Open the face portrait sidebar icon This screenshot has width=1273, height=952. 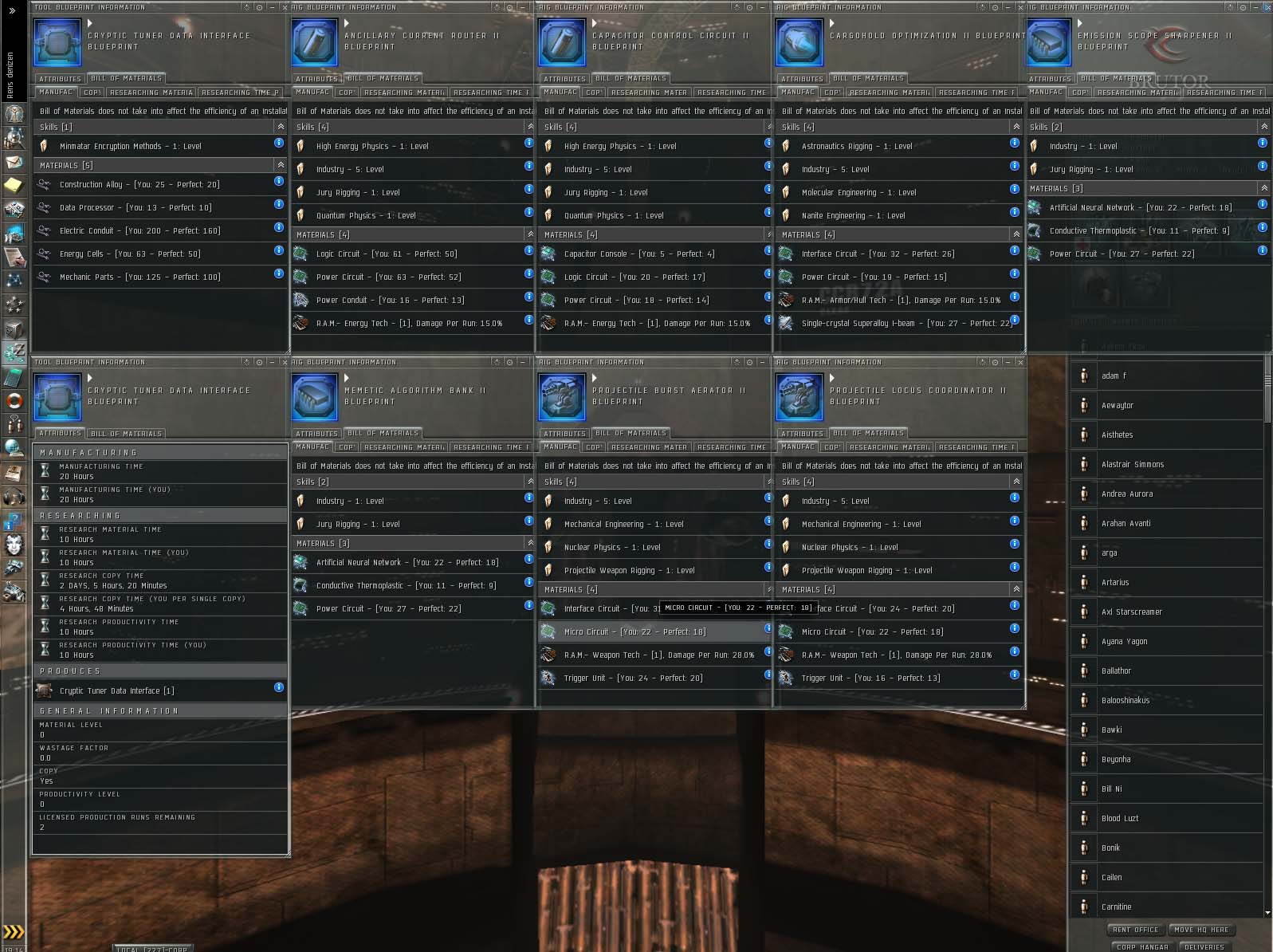(x=14, y=546)
